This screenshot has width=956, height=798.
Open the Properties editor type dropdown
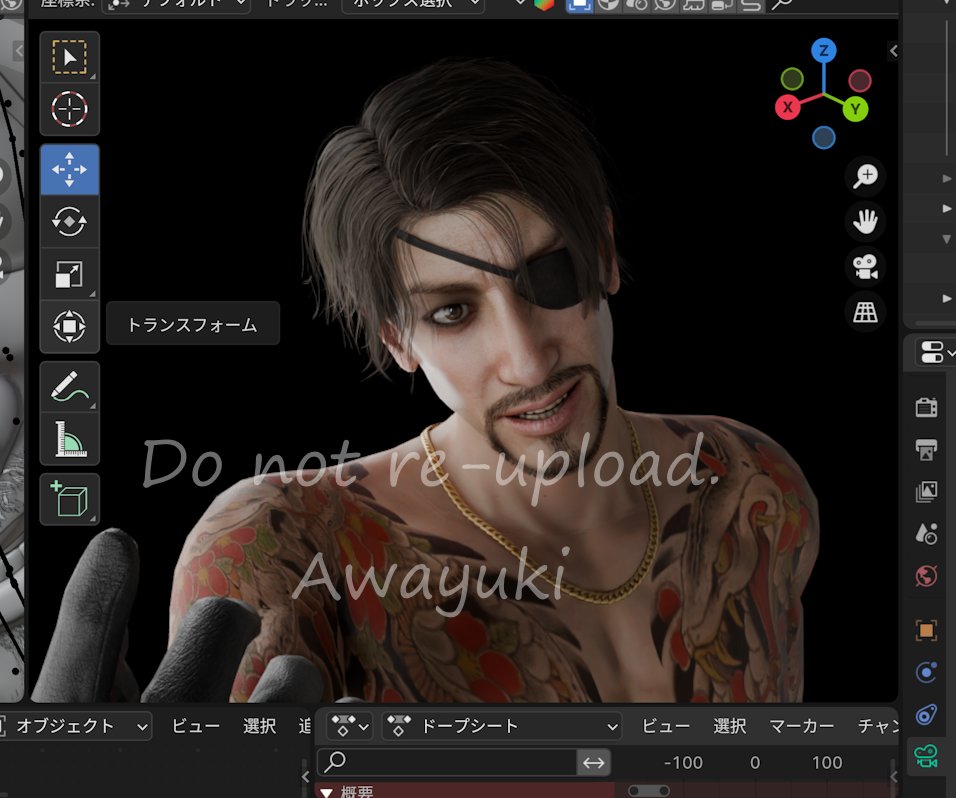(x=936, y=352)
